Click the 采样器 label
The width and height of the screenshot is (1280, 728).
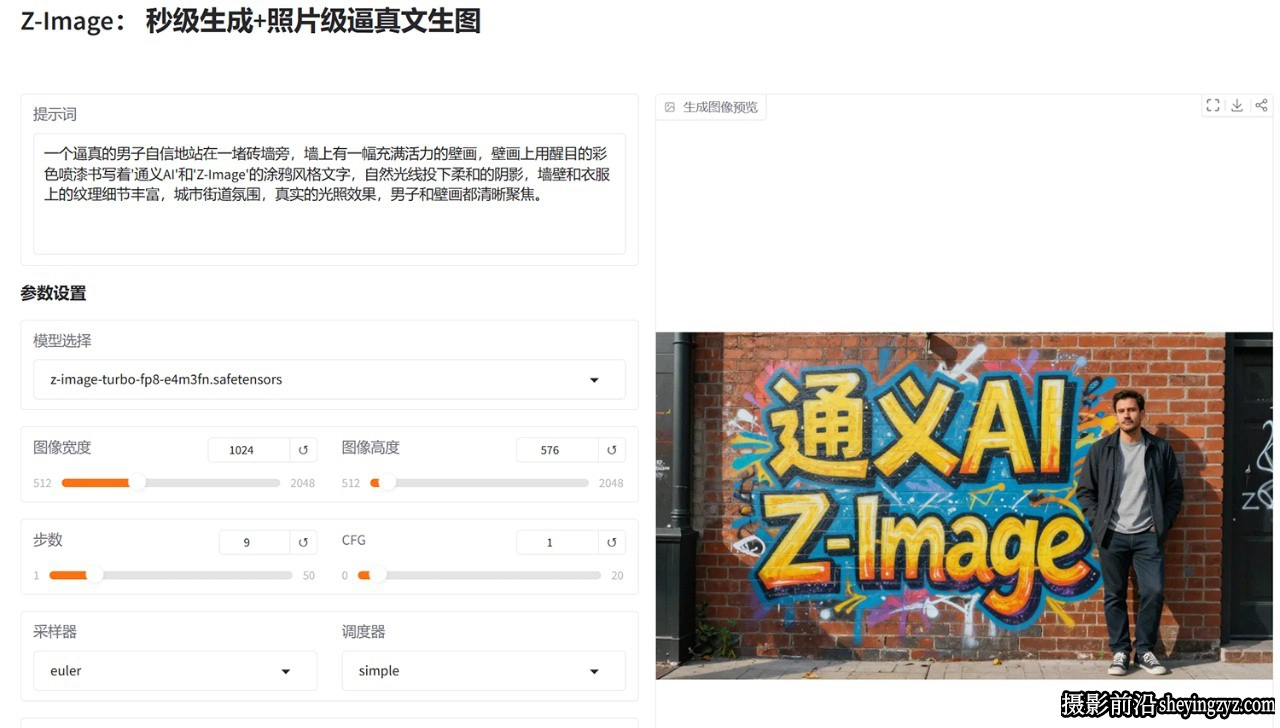[x=55, y=632]
